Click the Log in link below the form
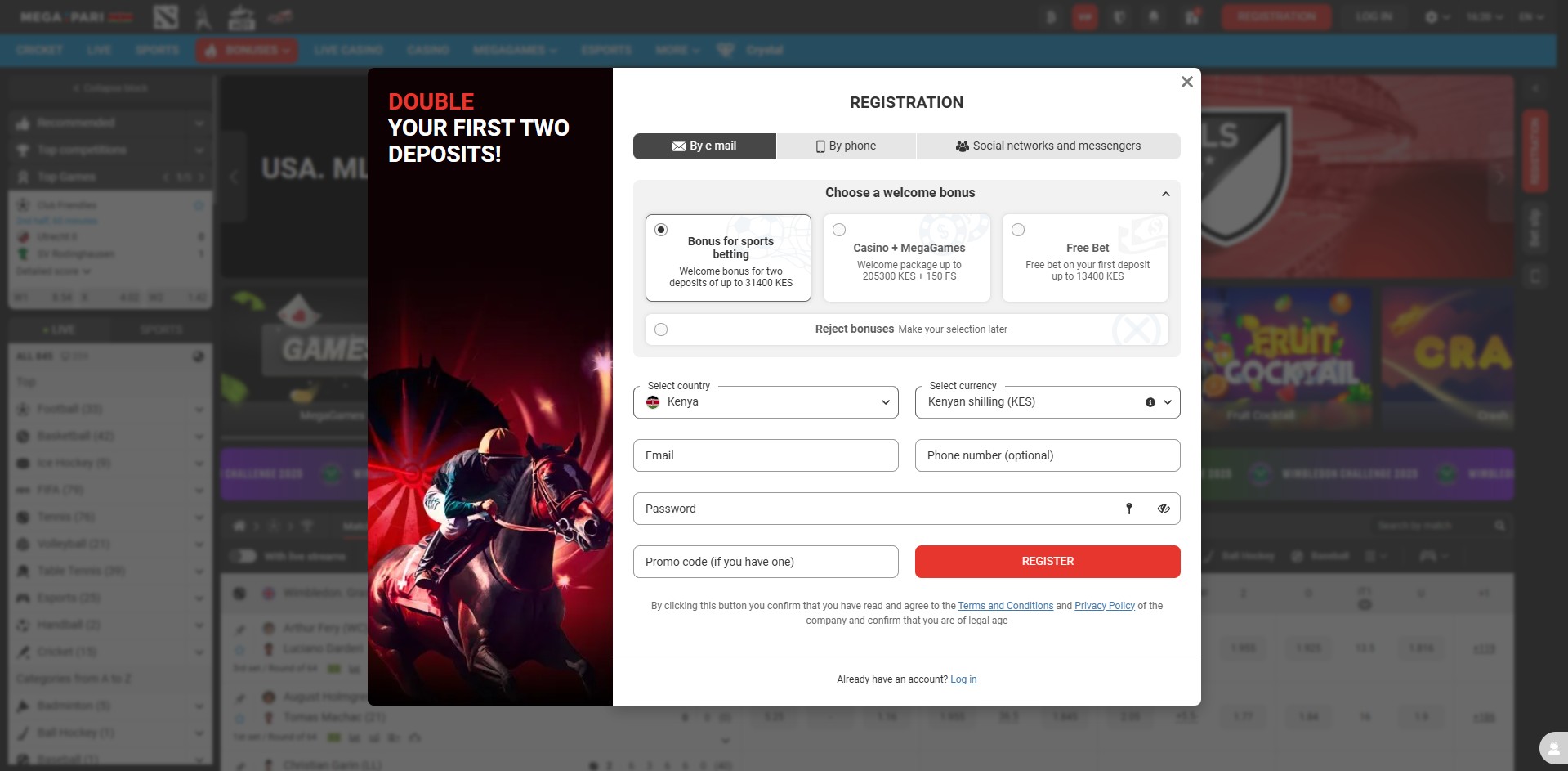Image resolution: width=1568 pixels, height=771 pixels. [x=963, y=679]
